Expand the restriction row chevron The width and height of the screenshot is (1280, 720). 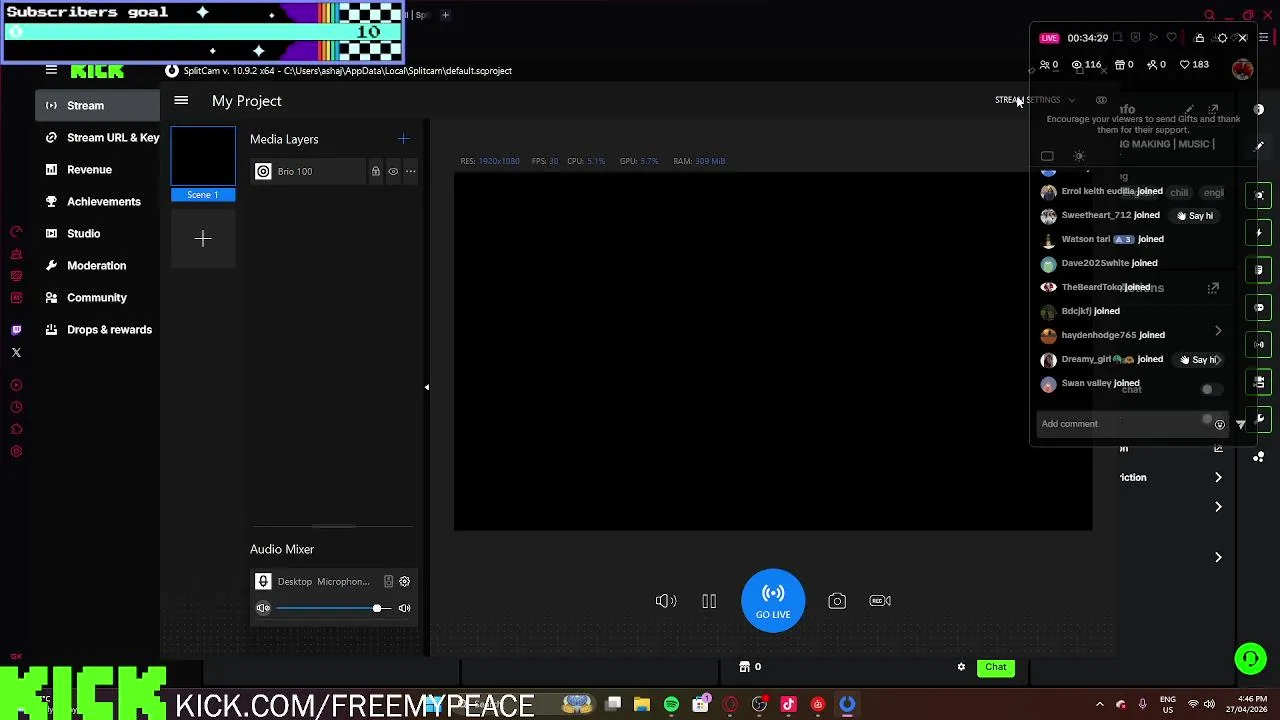[1218, 478]
